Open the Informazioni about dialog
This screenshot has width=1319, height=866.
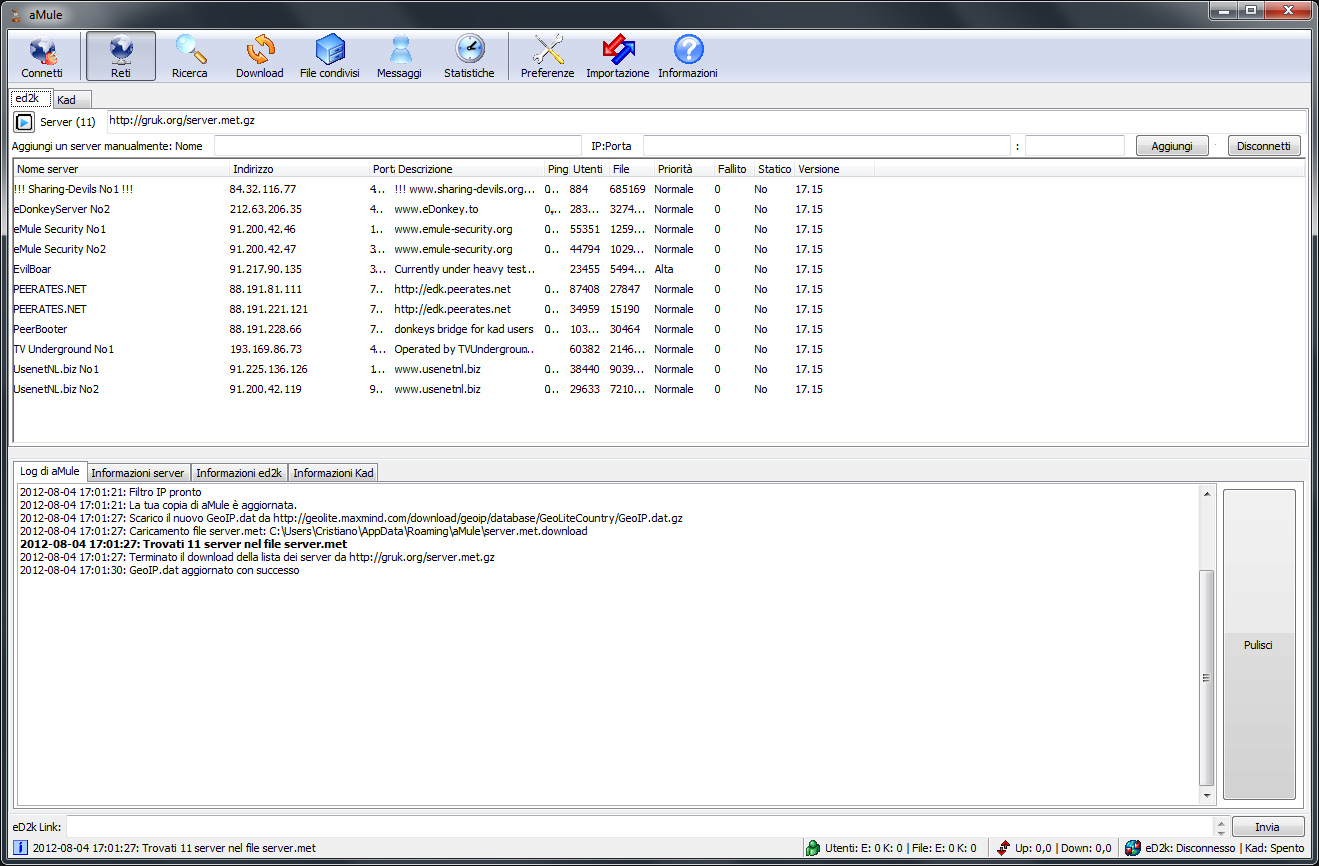click(688, 57)
